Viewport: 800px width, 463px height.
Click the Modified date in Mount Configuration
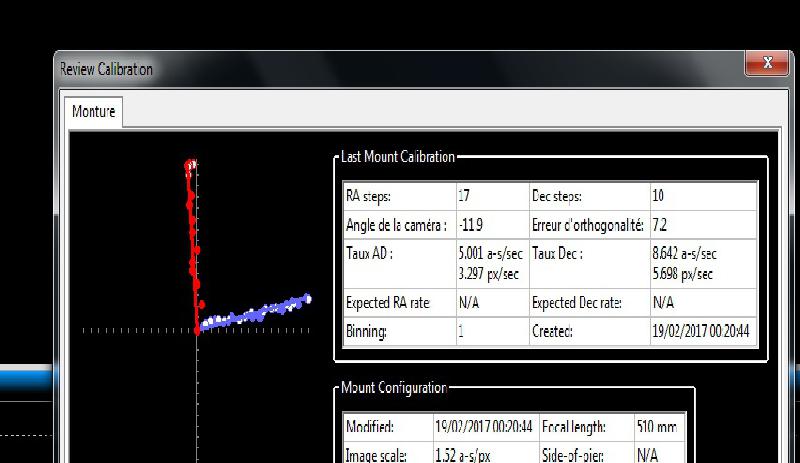(x=484, y=426)
